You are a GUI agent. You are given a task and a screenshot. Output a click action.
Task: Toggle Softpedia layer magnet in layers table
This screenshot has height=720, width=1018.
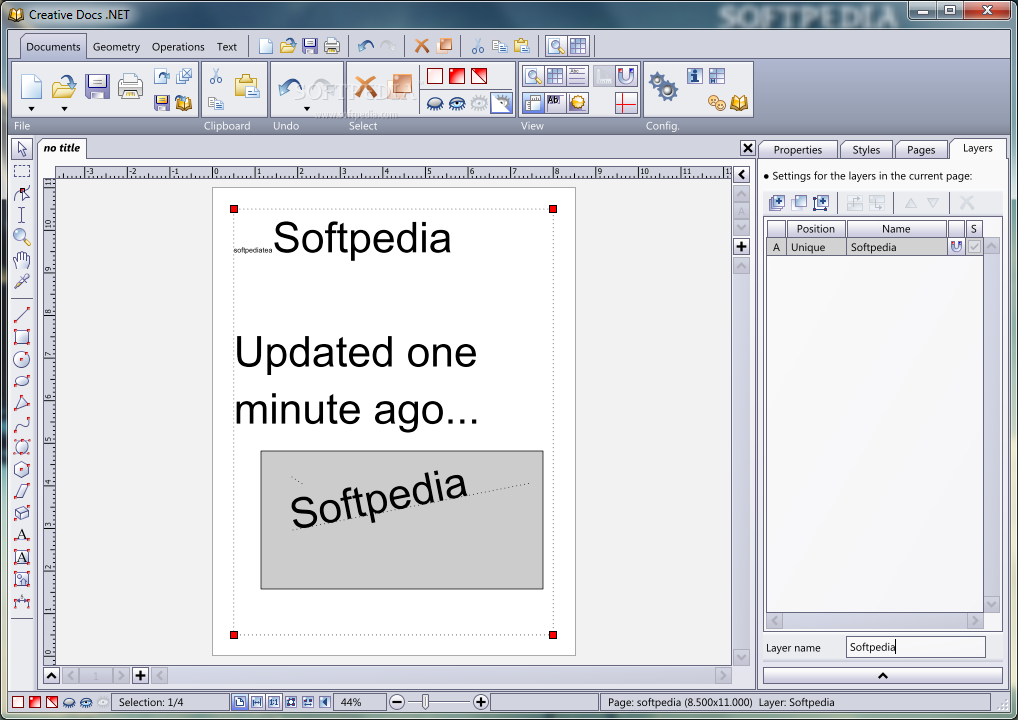pos(956,247)
